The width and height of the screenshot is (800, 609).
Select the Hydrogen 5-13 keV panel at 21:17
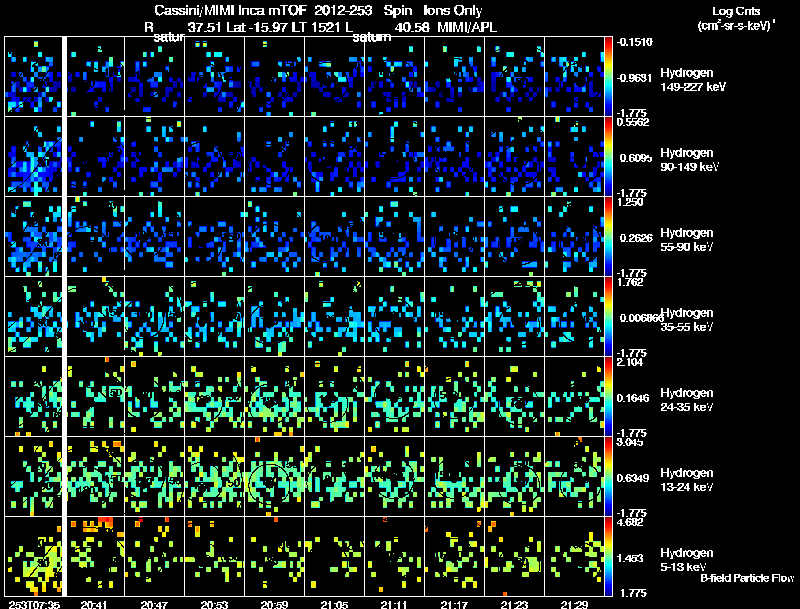click(455, 556)
